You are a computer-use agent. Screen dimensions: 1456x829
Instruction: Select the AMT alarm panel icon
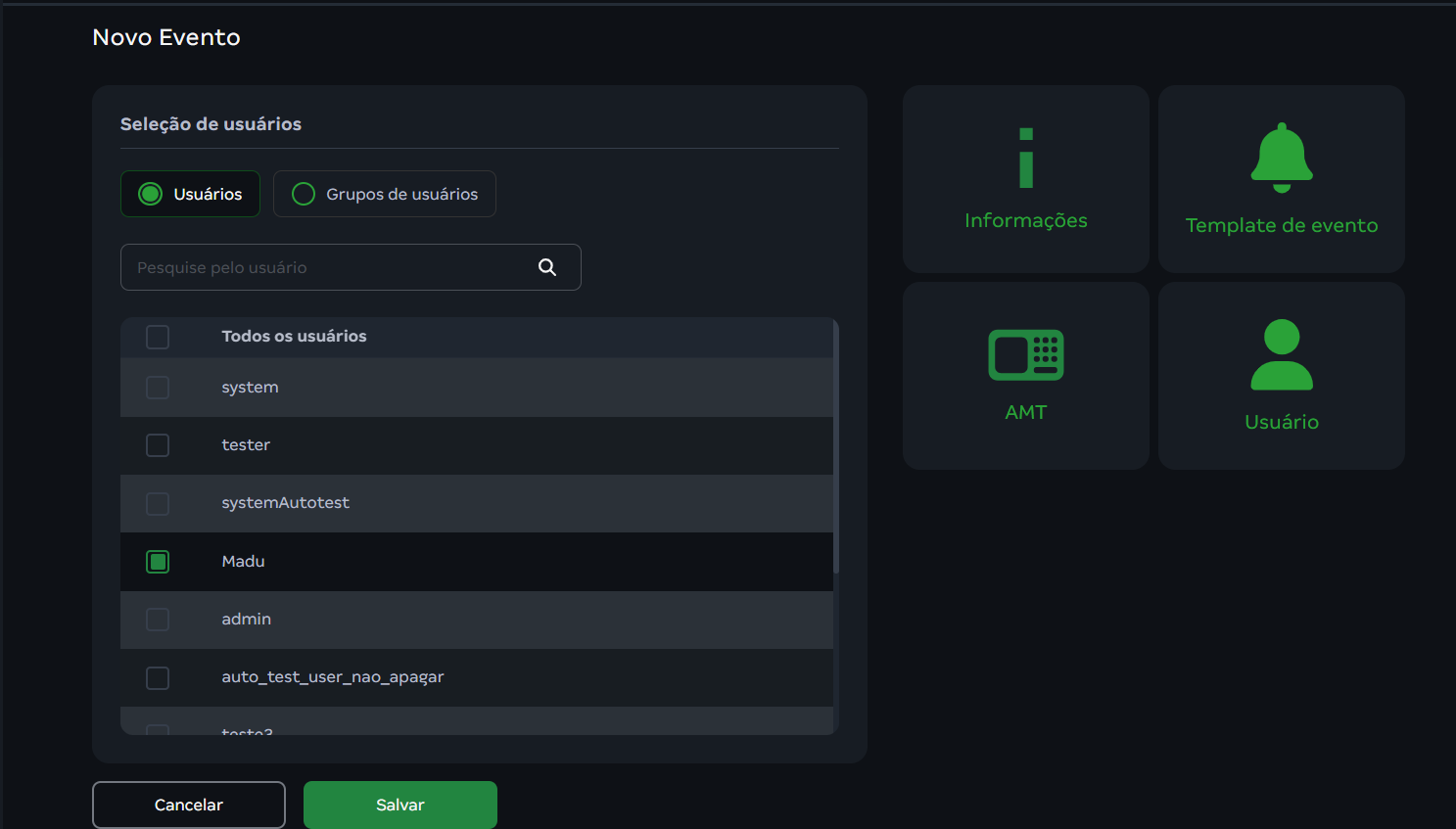[1025, 354]
